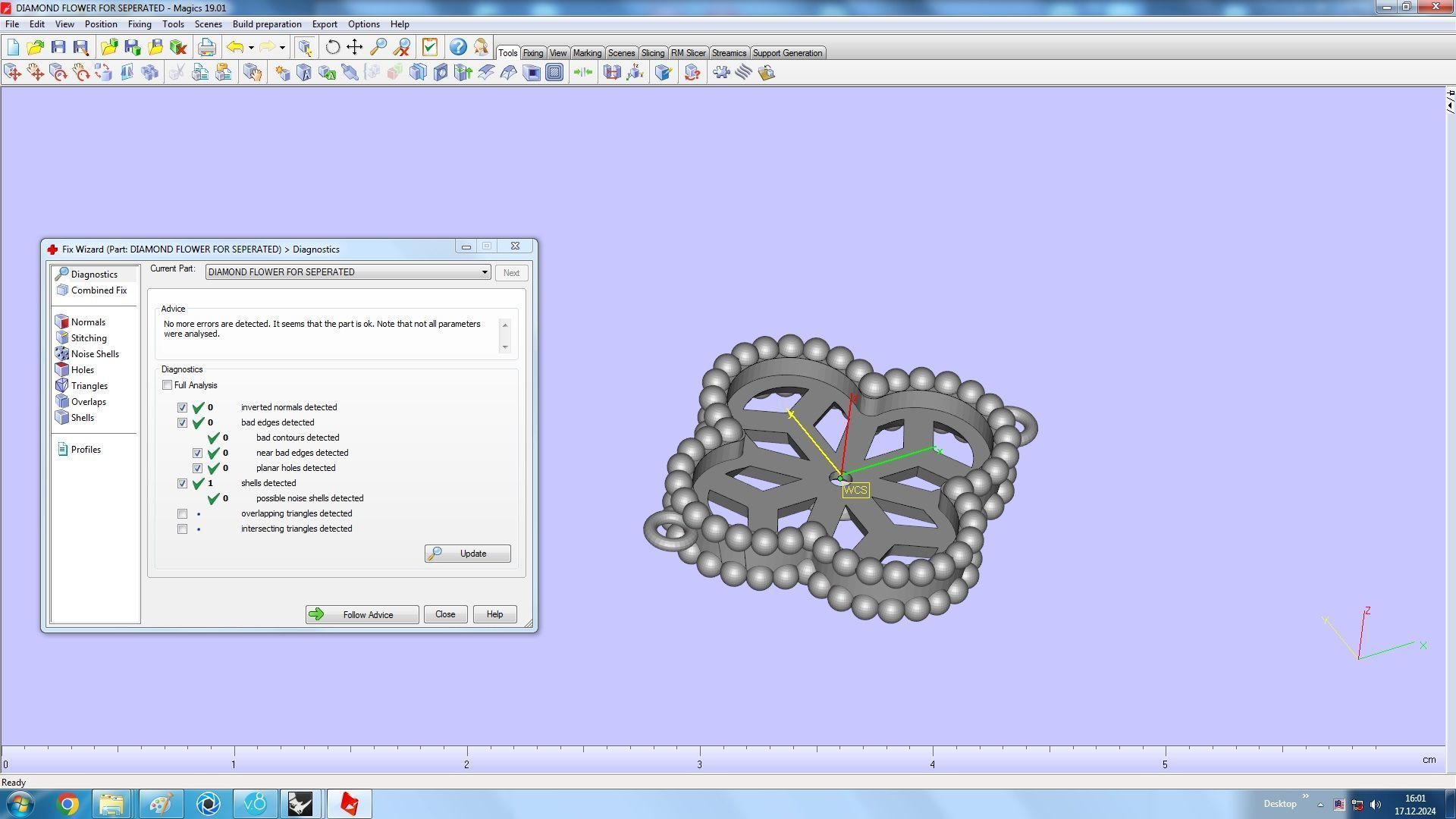
Task: Click the Zoom magnifier tool
Action: point(378,48)
